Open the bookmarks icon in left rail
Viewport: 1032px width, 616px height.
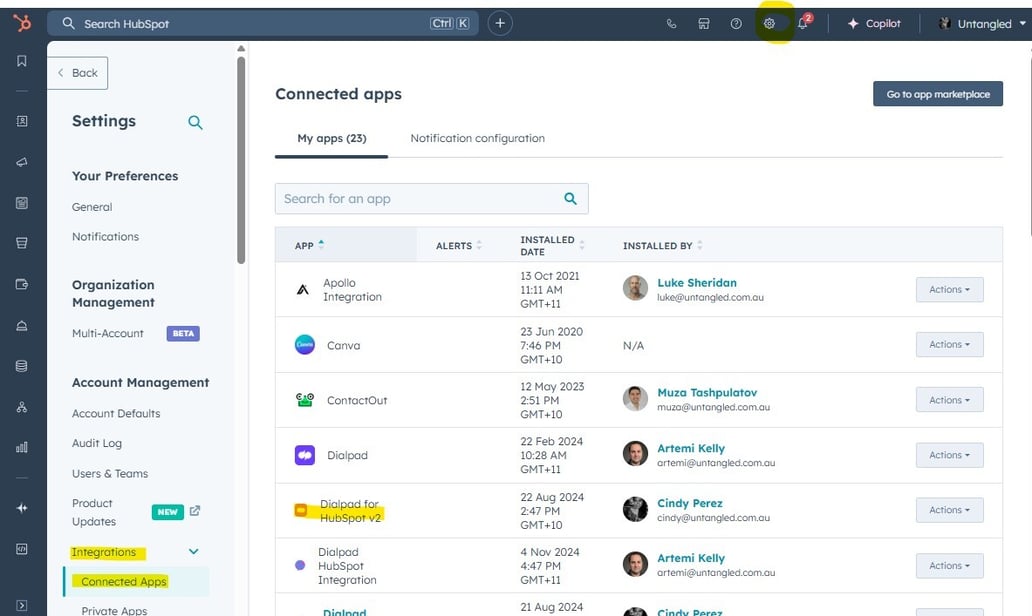[x=22, y=61]
